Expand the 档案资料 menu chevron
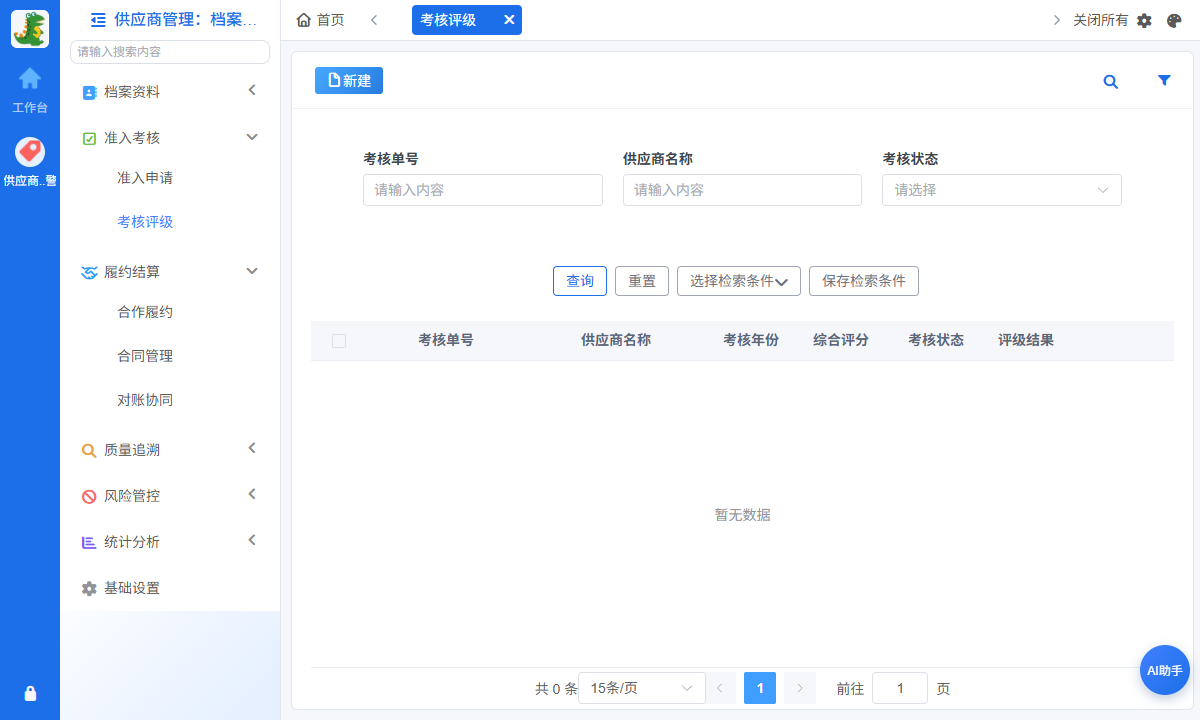The width and height of the screenshot is (1200, 720). pos(252,91)
